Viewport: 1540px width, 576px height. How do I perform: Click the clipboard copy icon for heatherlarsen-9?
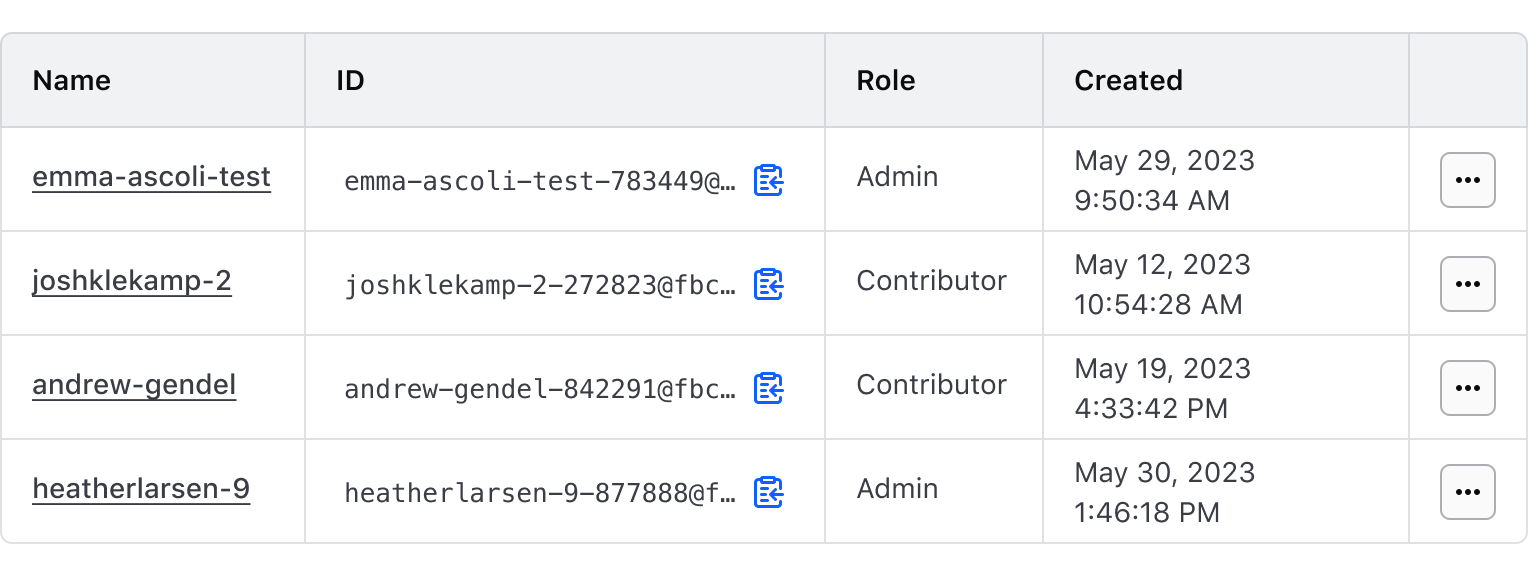pyautogui.click(x=768, y=493)
